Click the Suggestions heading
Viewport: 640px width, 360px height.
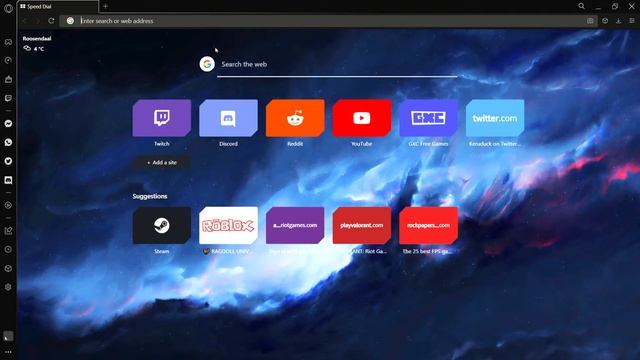coord(150,196)
